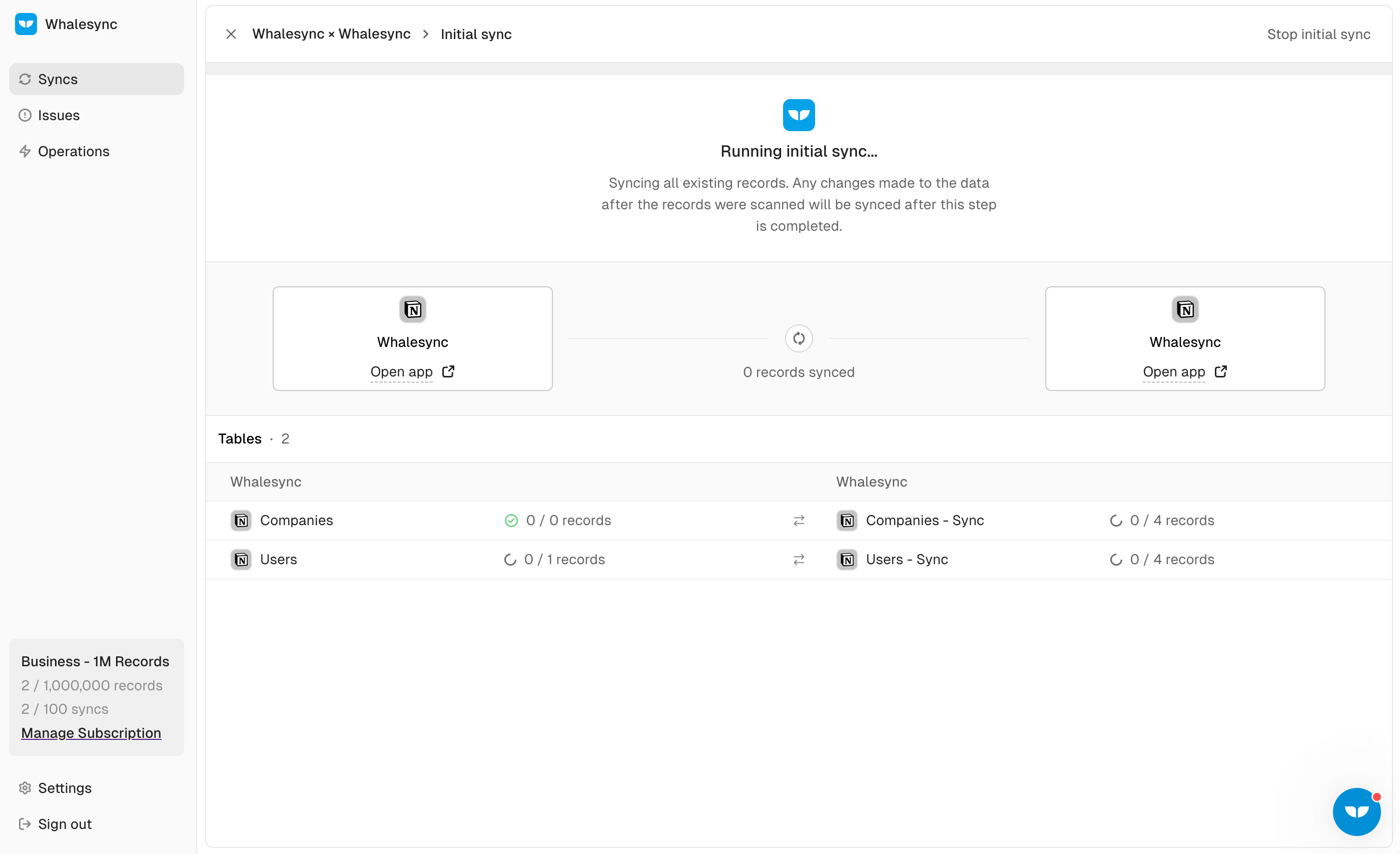
Task: Select the Companies - Sync table
Action: pos(925,521)
